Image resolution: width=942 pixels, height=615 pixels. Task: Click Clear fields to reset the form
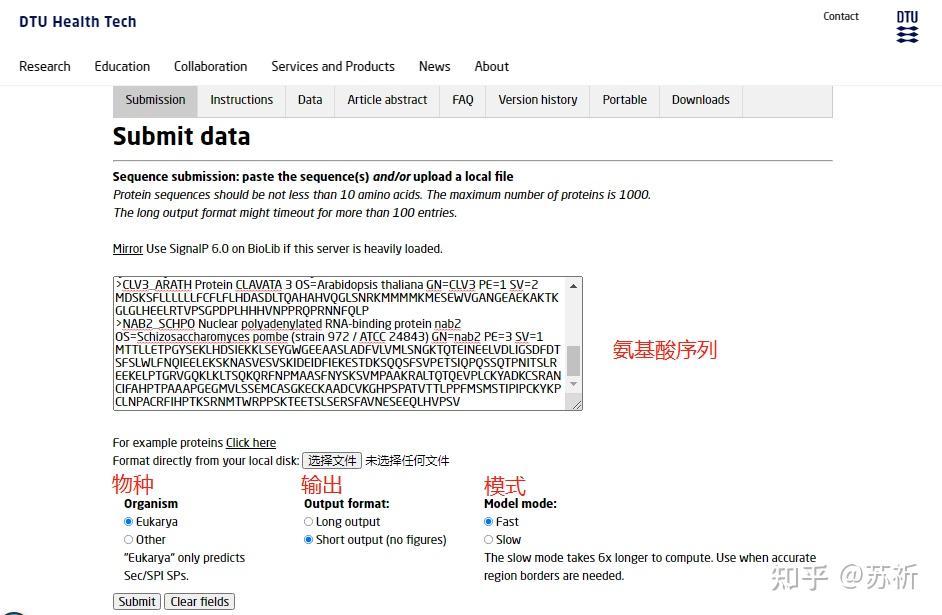pyautogui.click(x=199, y=601)
